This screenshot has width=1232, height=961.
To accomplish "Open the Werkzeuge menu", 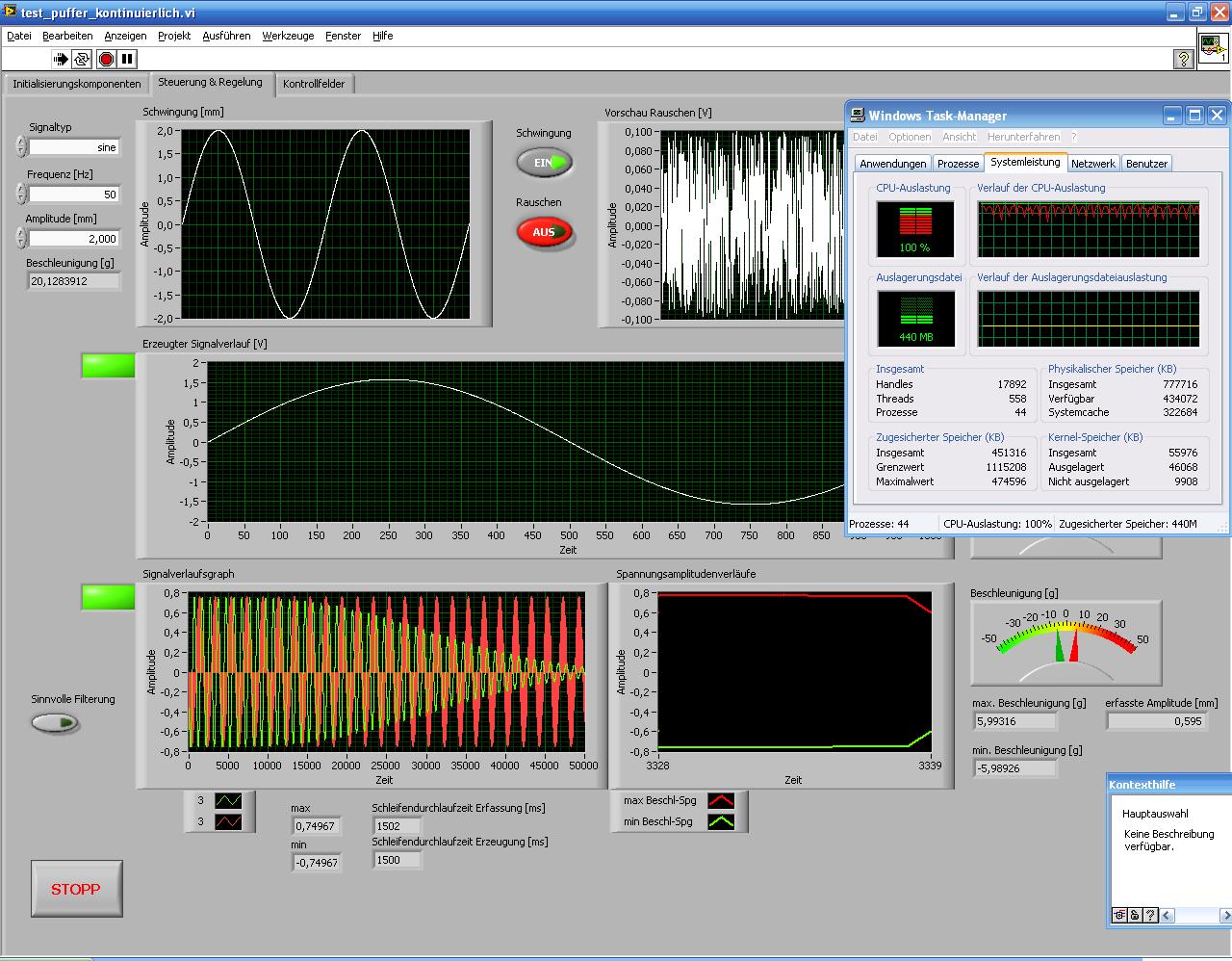I will pyautogui.click(x=288, y=36).
